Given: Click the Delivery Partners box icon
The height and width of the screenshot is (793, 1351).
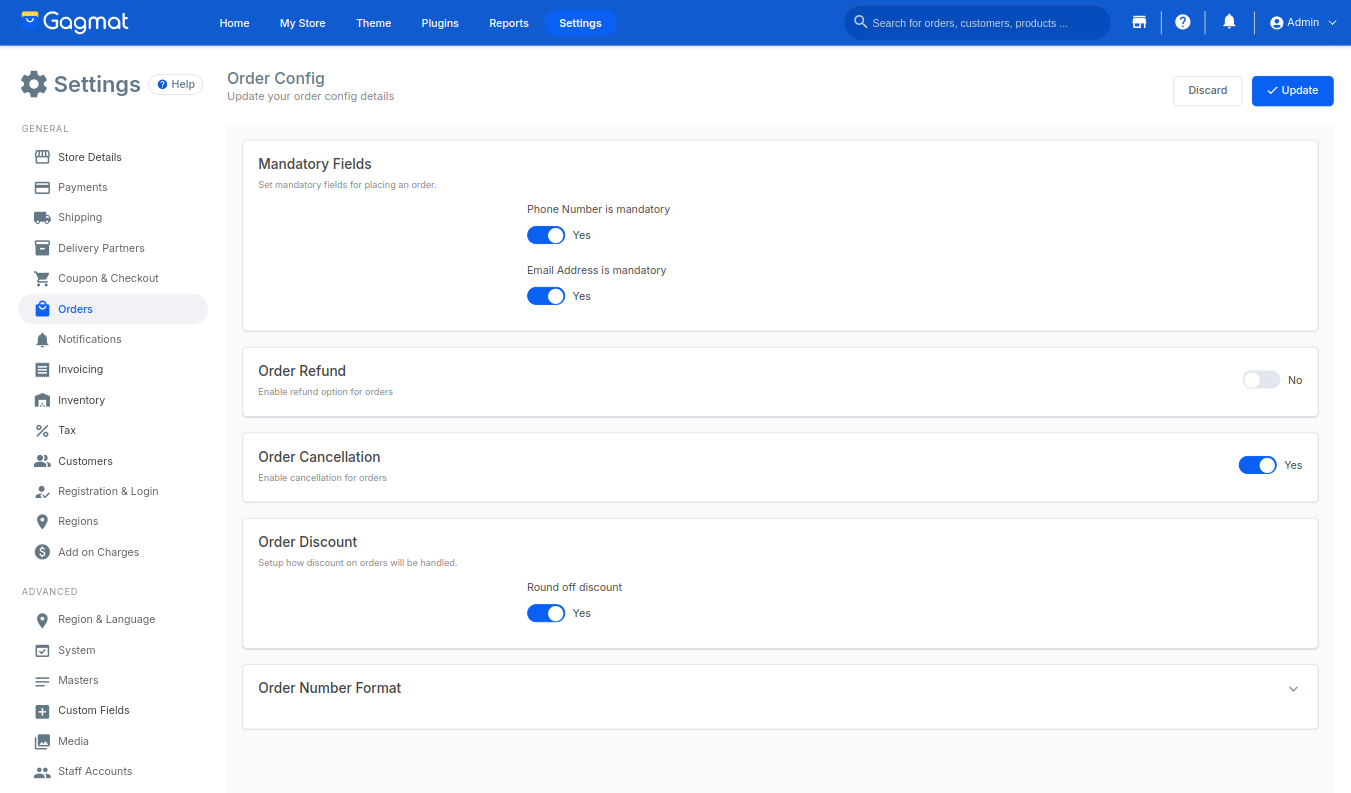Looking at the screenshot, I should tap(42, 248).
